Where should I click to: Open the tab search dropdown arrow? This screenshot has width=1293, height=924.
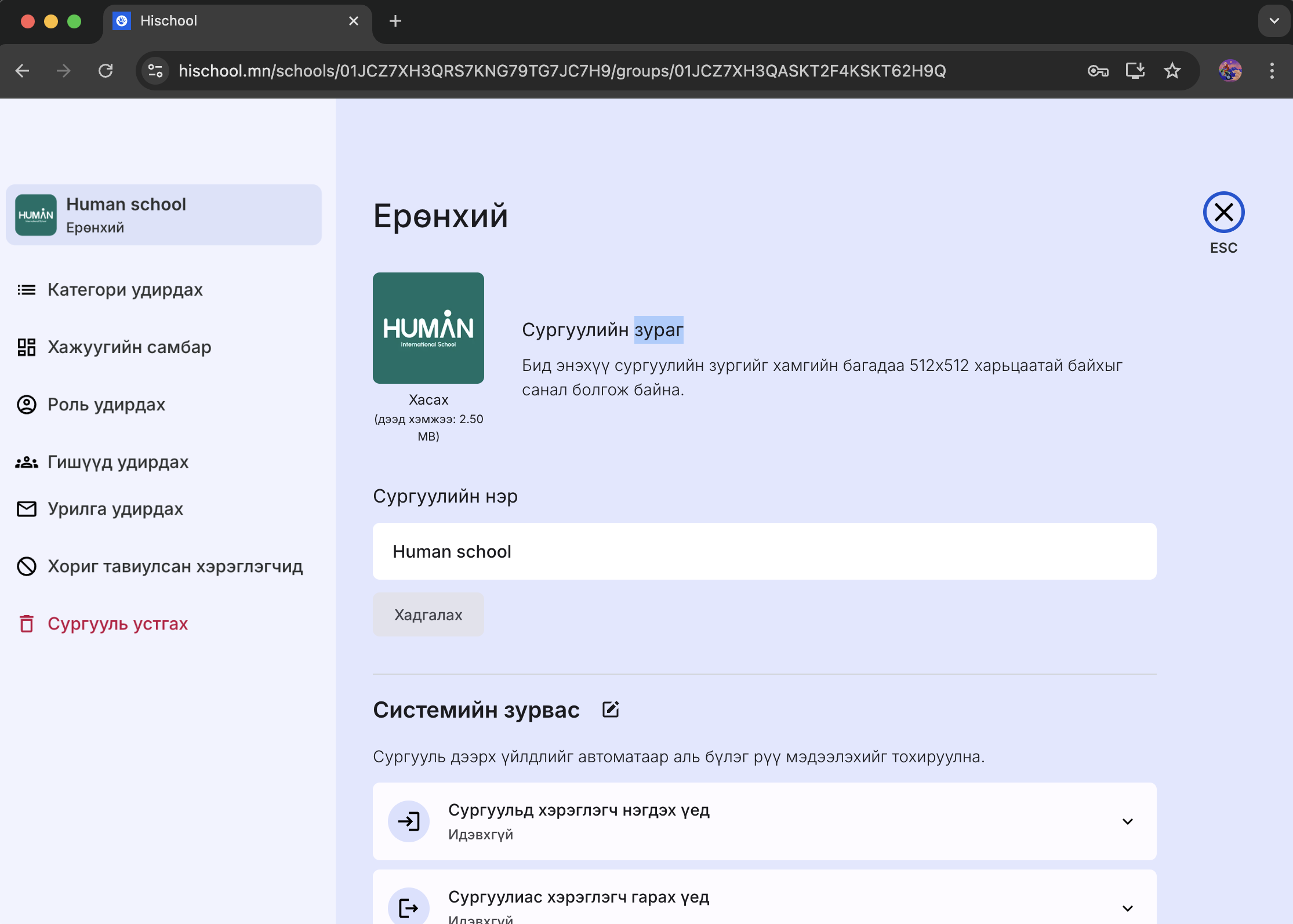[x=1274, y=21]
